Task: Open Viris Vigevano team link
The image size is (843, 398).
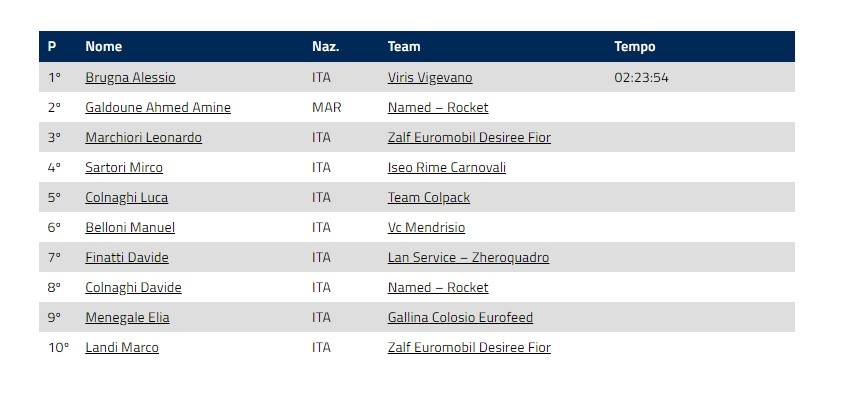Action: 430,77
